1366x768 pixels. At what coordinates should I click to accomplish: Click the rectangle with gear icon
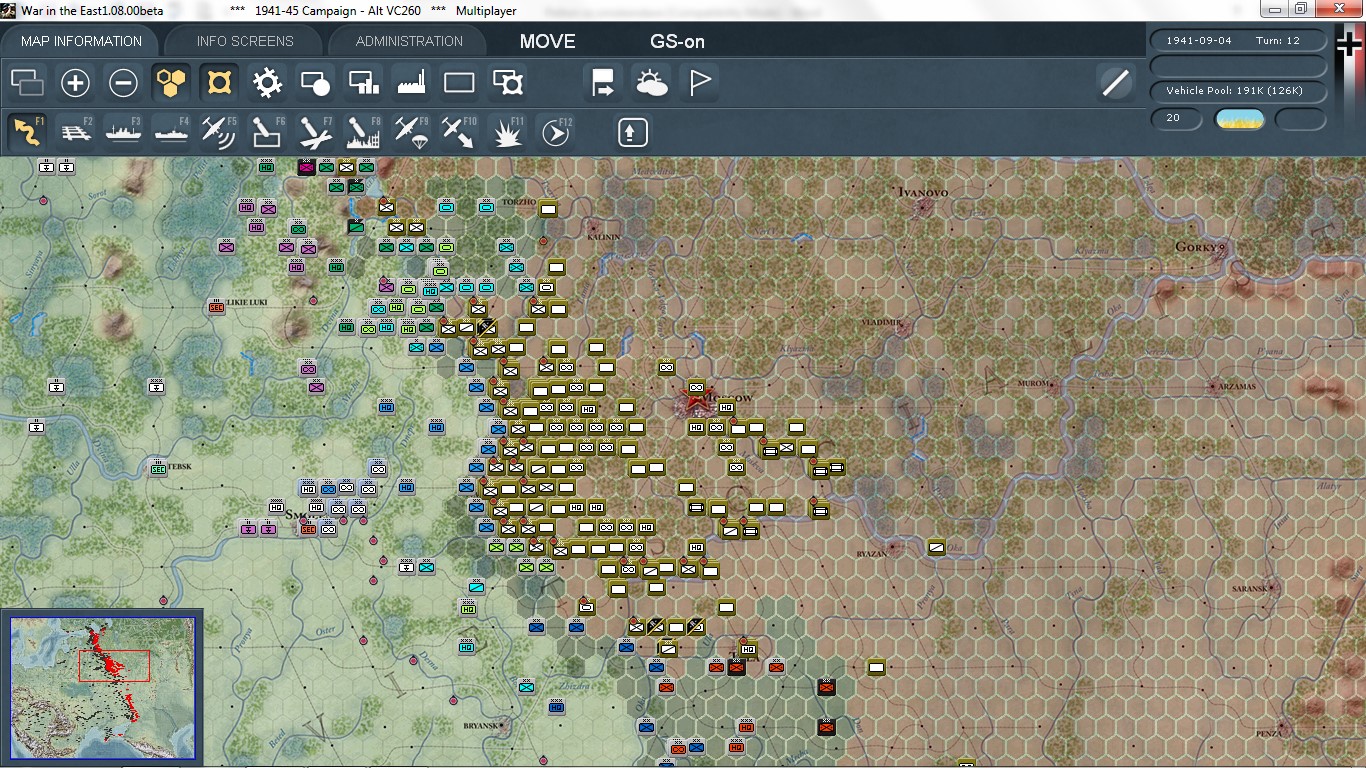click(x=507, y=83)
